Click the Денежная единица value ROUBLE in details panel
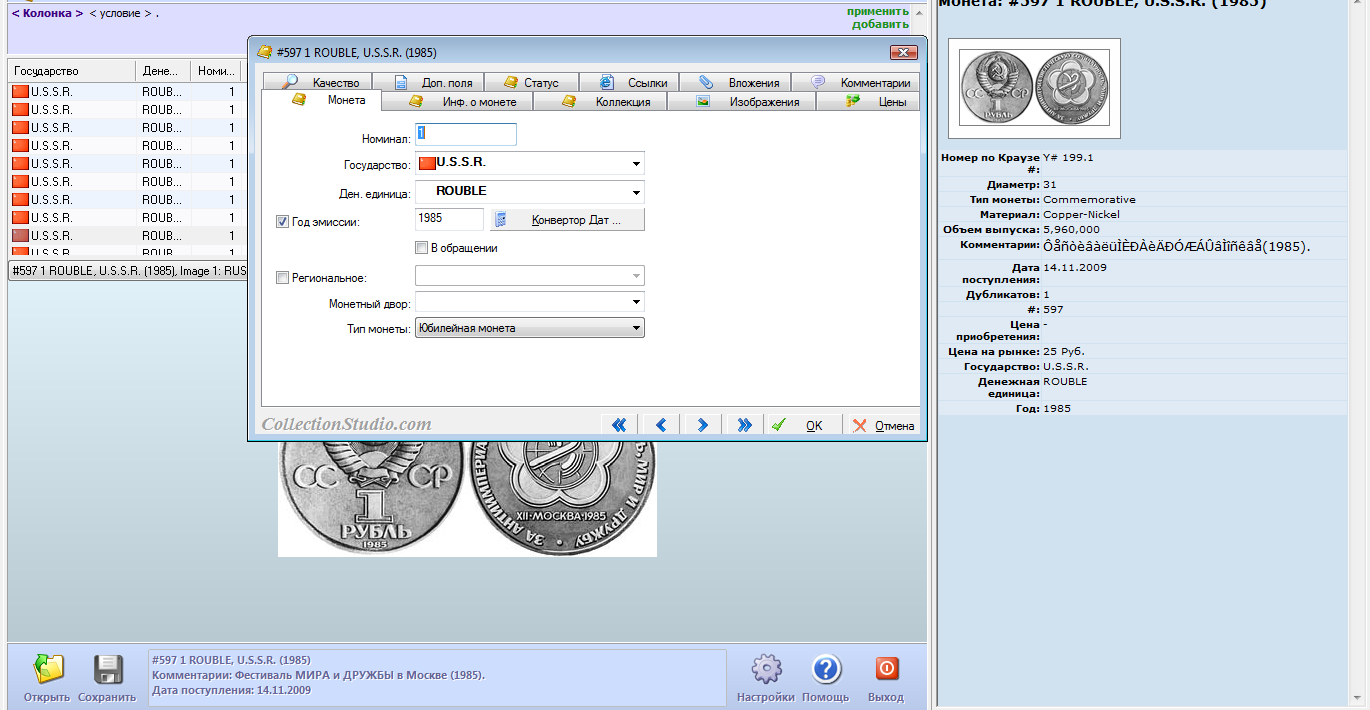Image resolution: width=1370 pixels, height=710 pixels. tap(1065, 382)
